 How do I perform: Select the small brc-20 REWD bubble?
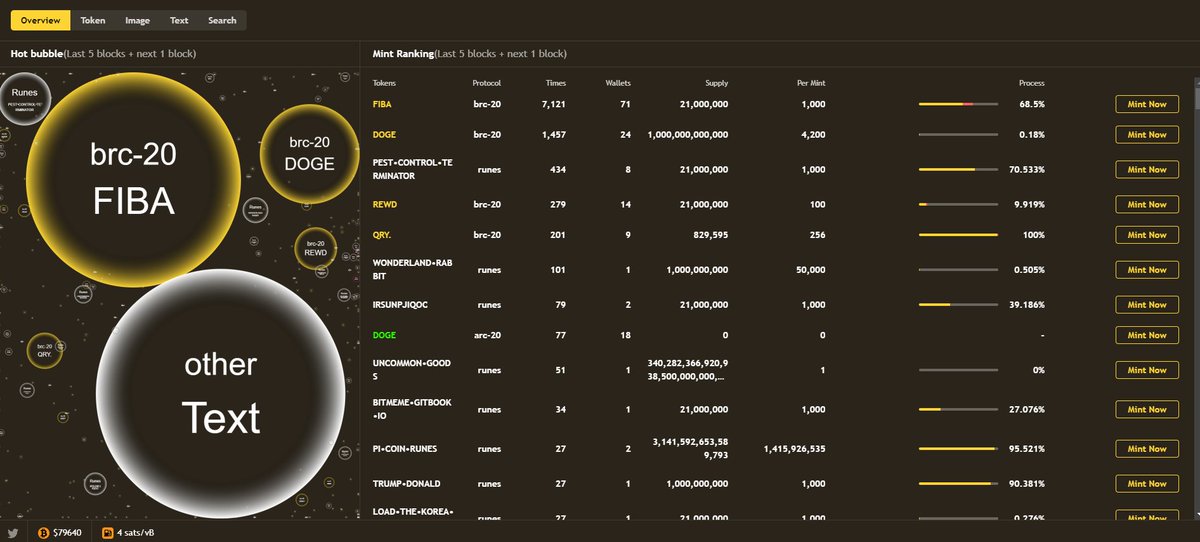pos(316,248)
